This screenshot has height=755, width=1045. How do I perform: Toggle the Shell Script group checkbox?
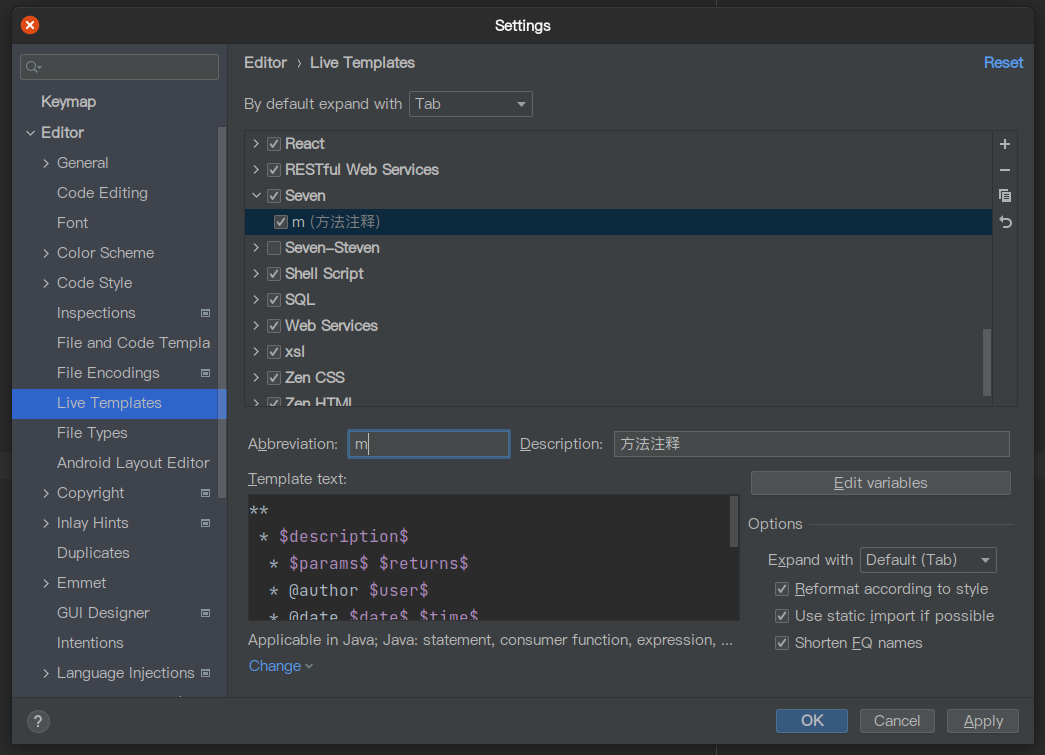274,274
